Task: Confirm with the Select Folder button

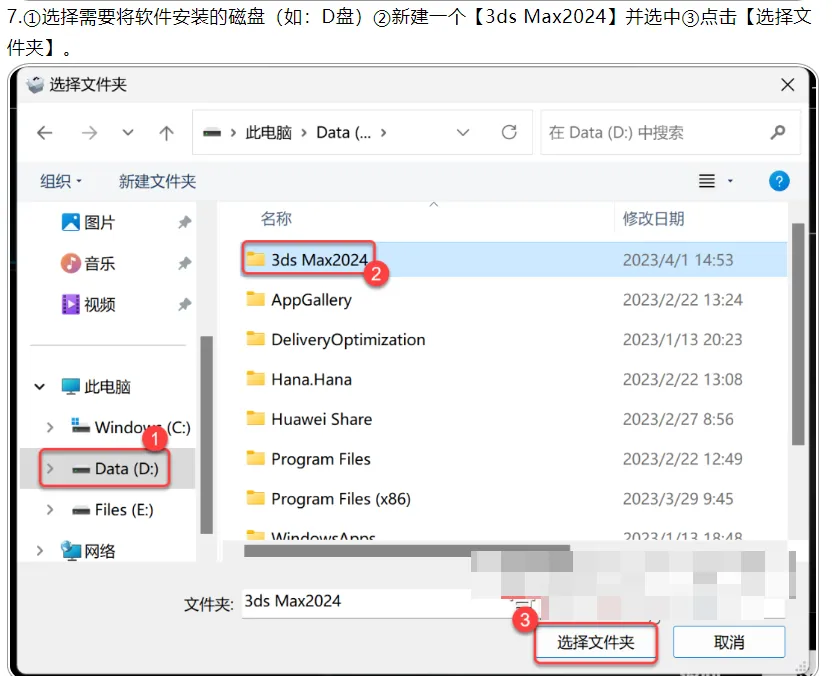Action: tap(595, 643)
